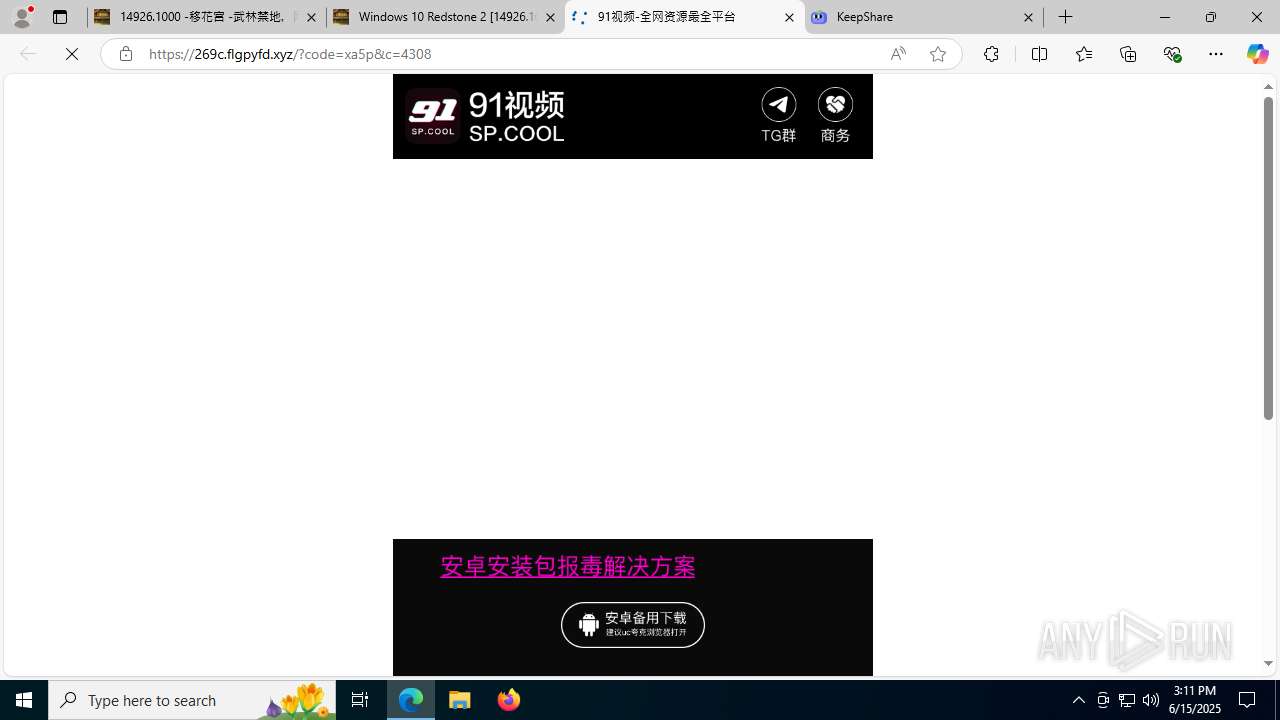Open the 商务 handshake icon
Image resolution: width=1280 pixels, height=720 pixels.
(x=835, y=115)
